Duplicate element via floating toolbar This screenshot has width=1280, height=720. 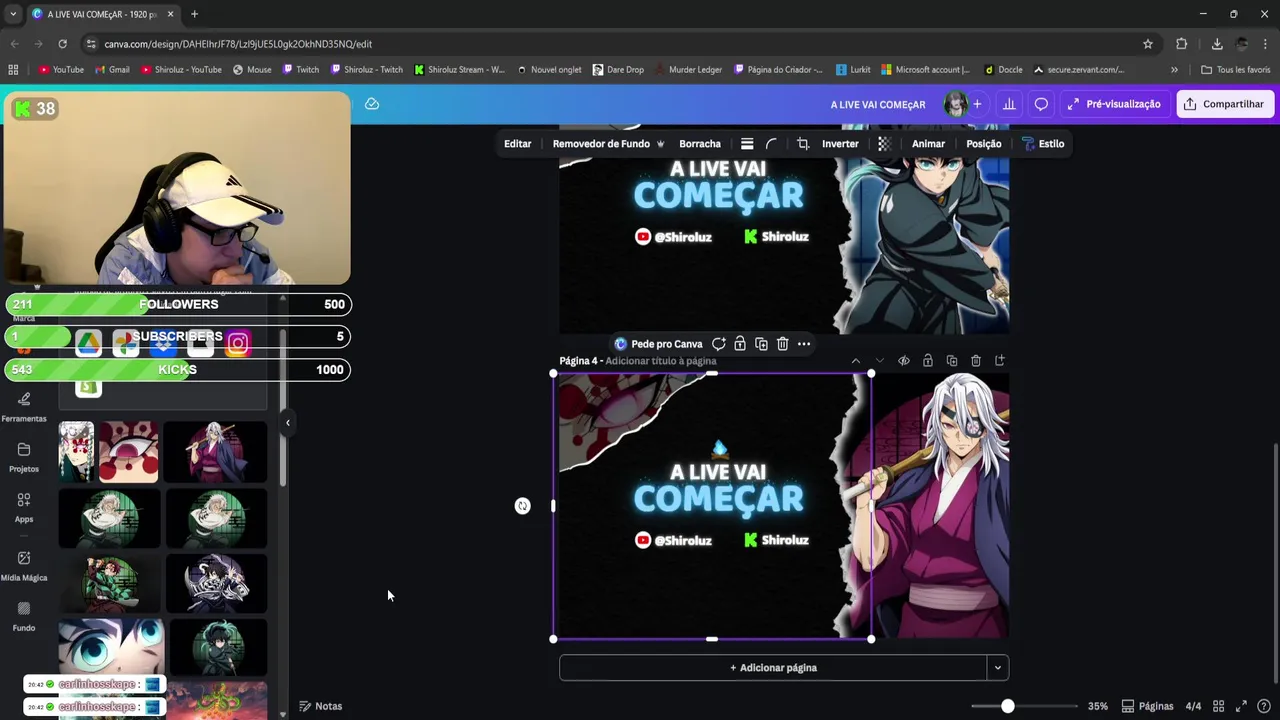pyautogui.click(x=761, y=344)
